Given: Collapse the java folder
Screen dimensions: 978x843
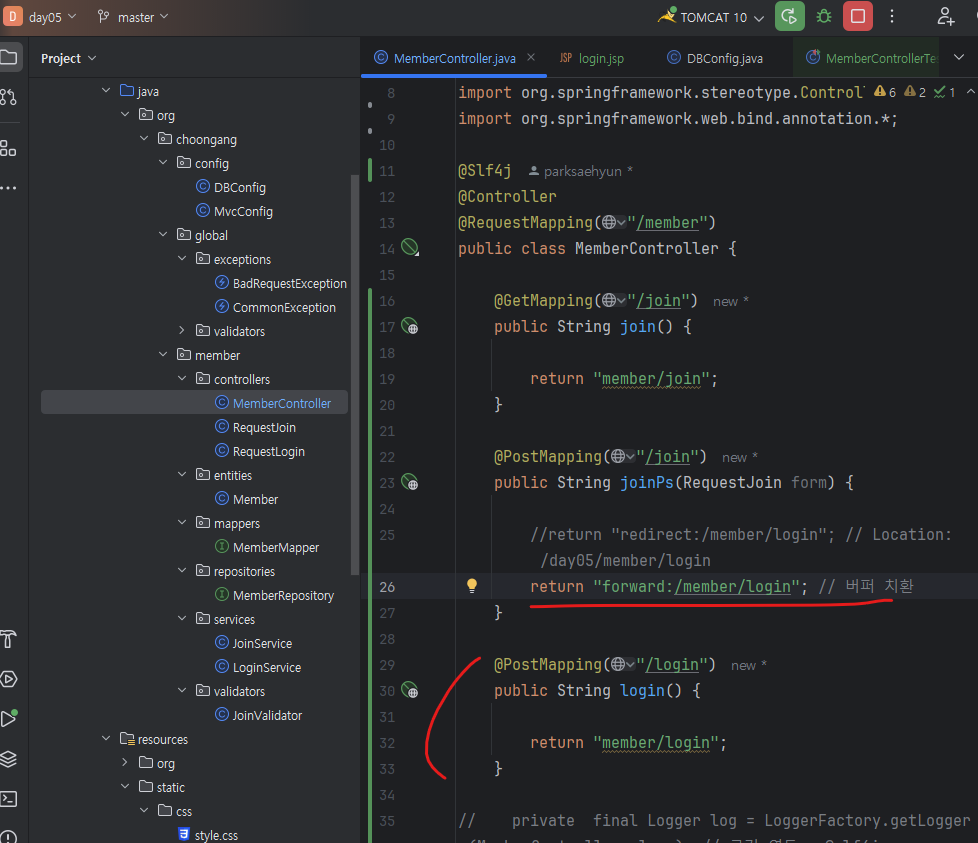Looking at the screenshot, I should point(106,91).
